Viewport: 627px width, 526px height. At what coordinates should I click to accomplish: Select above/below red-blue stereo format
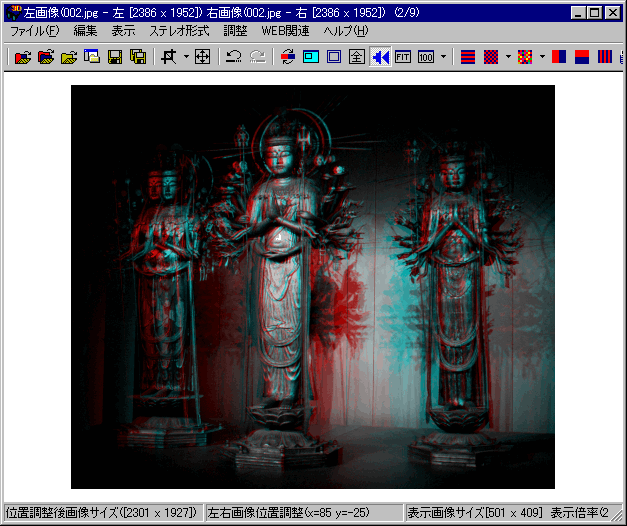pos(582,57)
